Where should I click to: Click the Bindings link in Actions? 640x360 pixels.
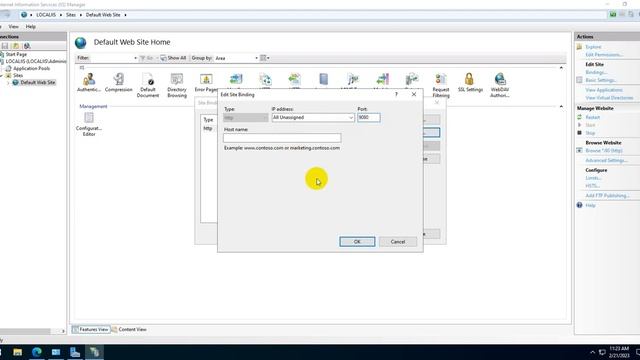[x=596, y=72]
